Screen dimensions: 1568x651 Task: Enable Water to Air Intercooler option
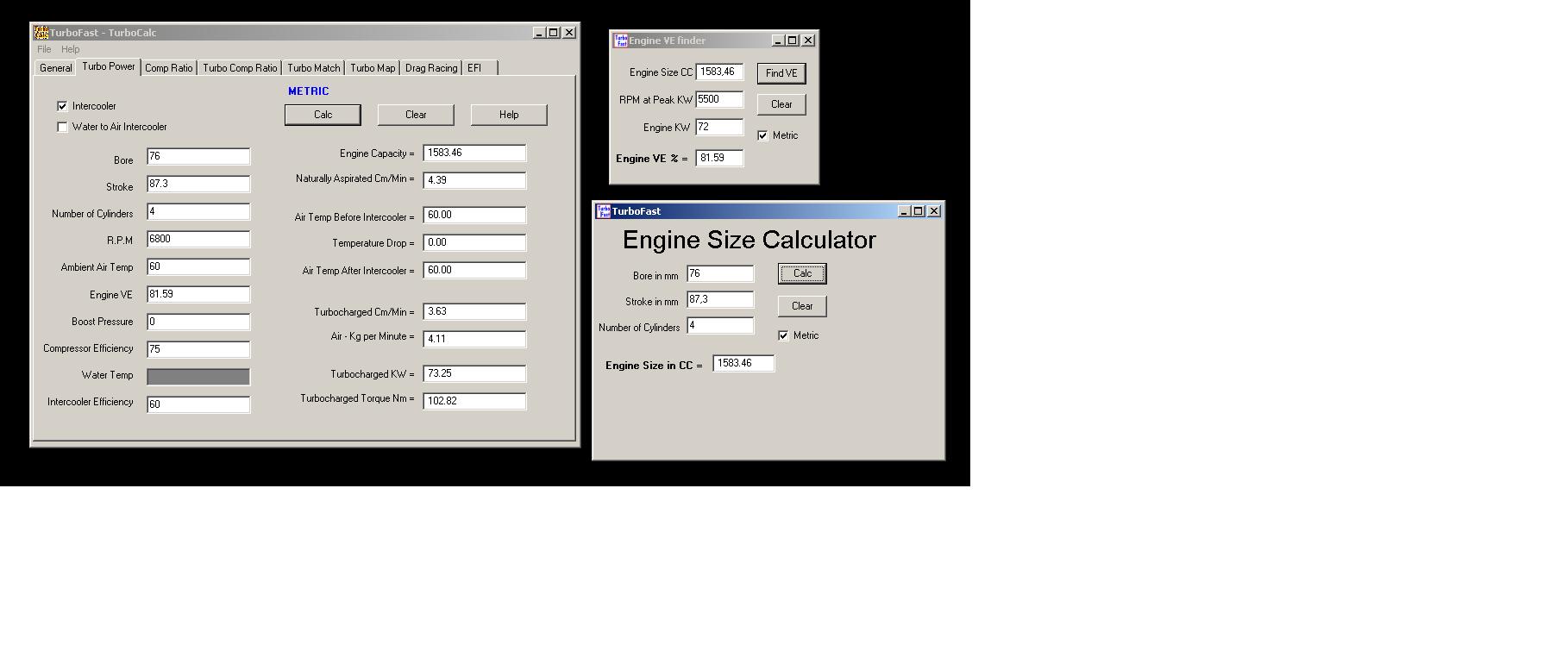pyautogui.click(x=62, y=127)
